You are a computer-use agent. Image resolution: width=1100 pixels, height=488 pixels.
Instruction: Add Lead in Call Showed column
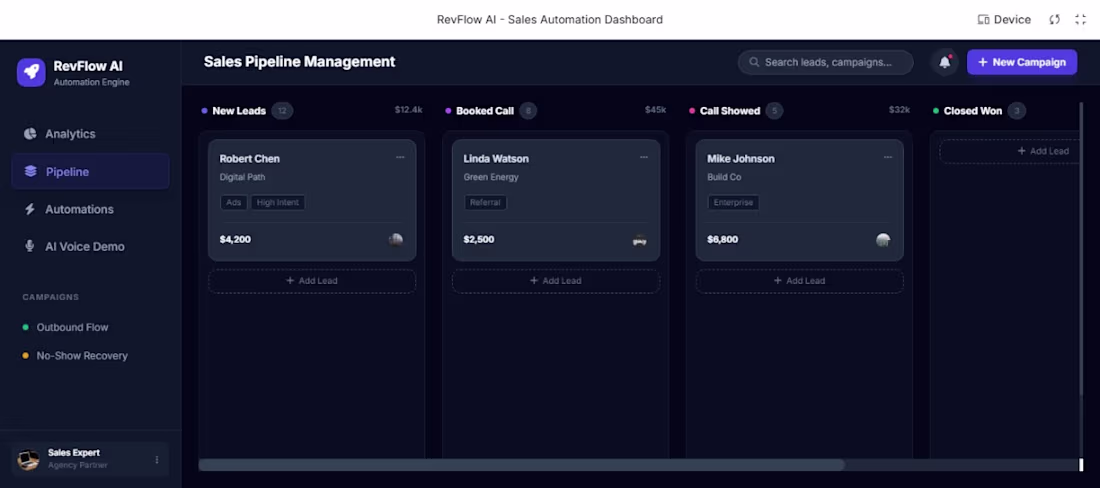pyautogui.click(x=799, y=280)
